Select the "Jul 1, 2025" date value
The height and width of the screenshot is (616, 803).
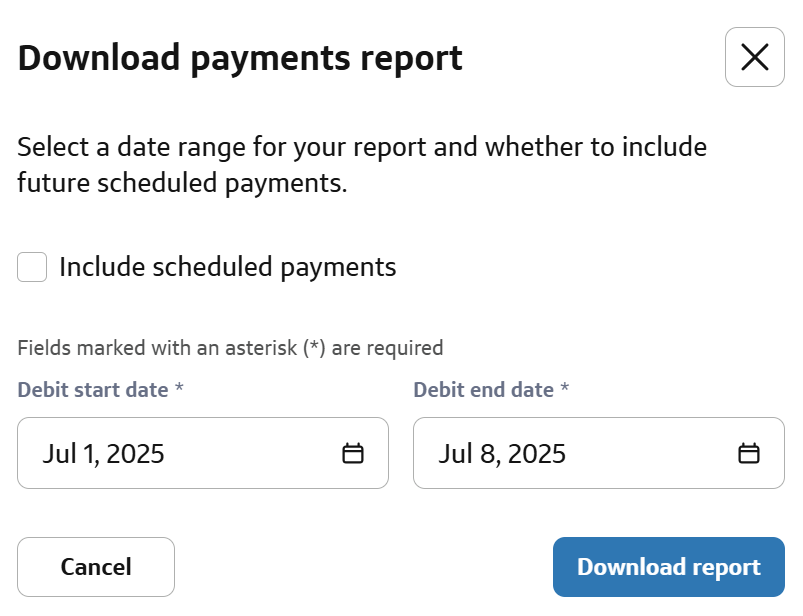(103, 454)
